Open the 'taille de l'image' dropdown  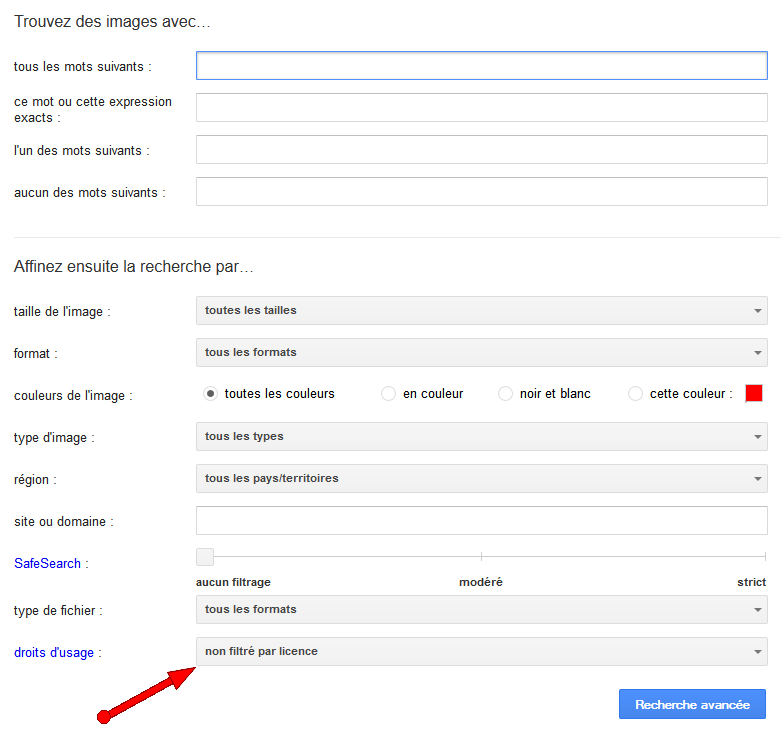[x=481, y=310]
